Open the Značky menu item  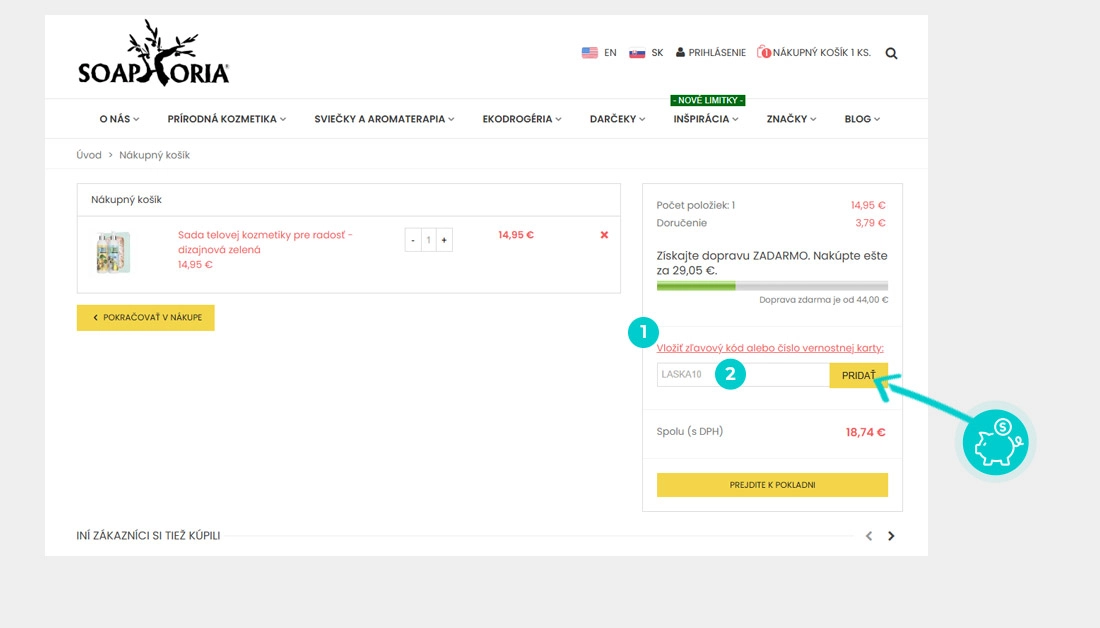791,119
